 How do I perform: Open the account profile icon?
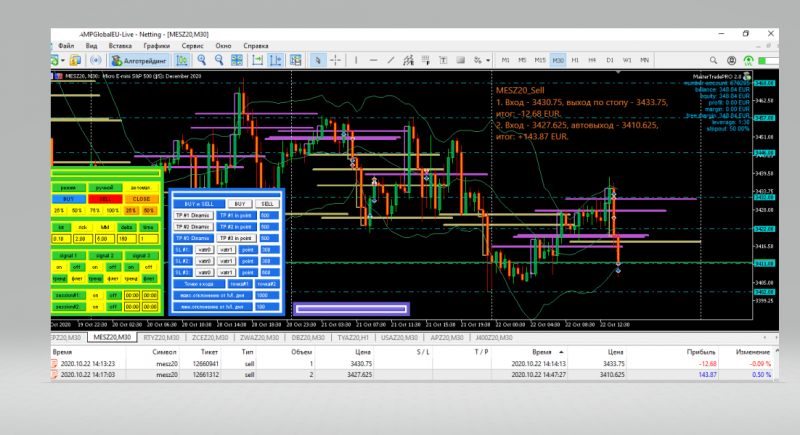click(731, 61)
